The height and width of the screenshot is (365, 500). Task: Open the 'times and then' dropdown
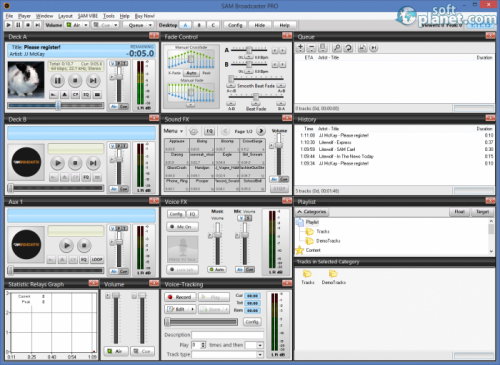pyautogui.click(x=260, y=345)
